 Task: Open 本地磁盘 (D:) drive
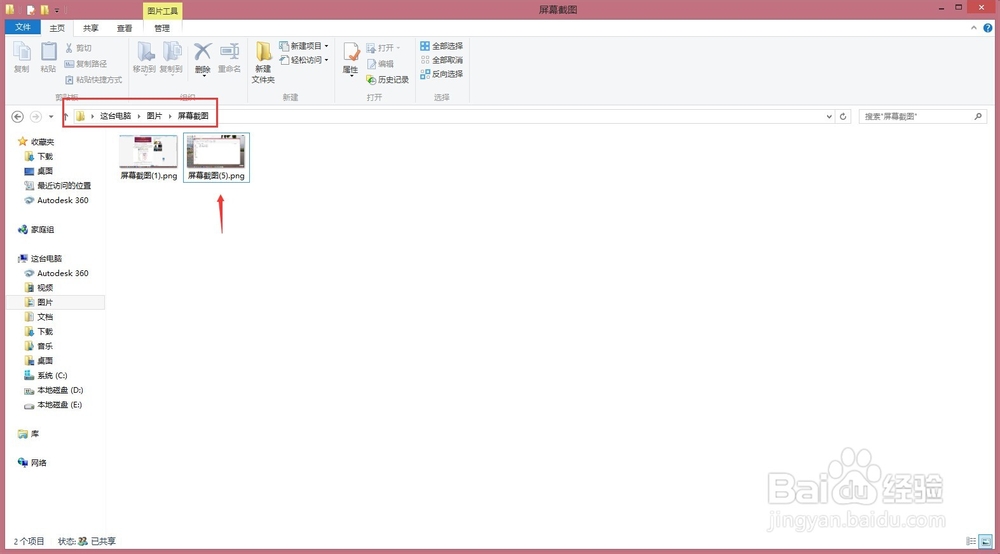54,390
